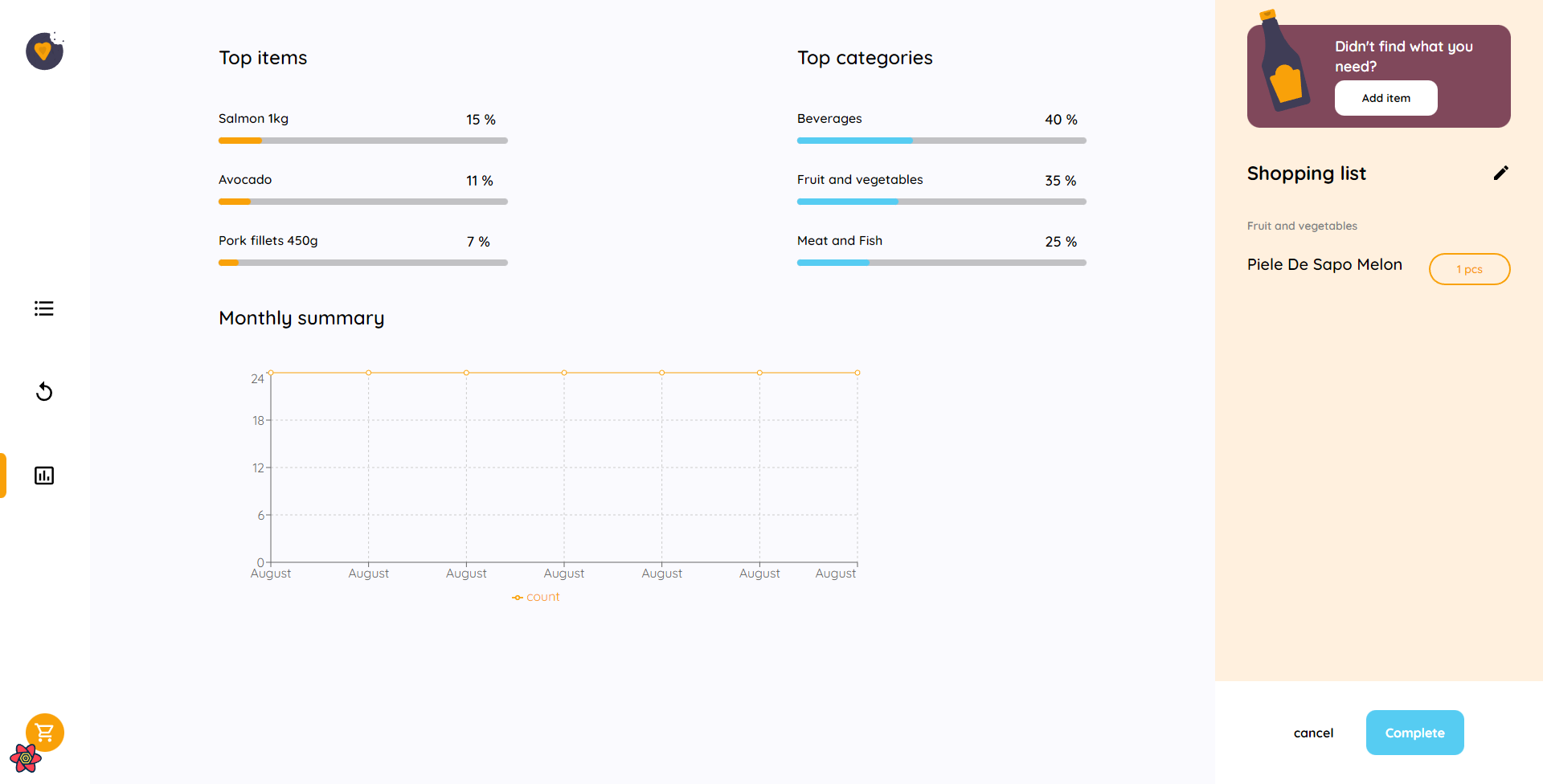Click the sauce bottle illustration
This screenshot has height=784, width=1543.
(1284, 61)
